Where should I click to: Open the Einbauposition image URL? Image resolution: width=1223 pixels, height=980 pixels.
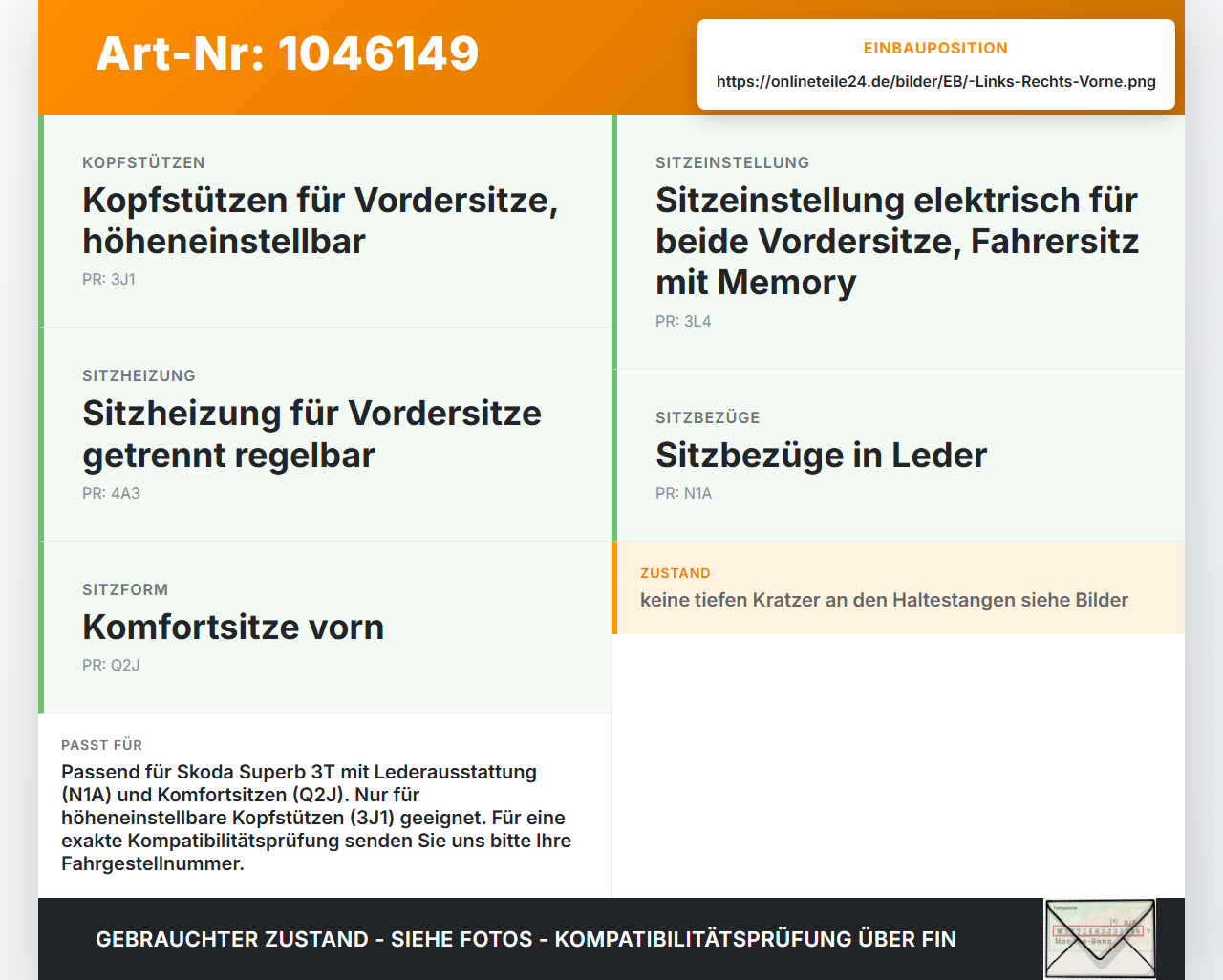[x=936, y=81]
